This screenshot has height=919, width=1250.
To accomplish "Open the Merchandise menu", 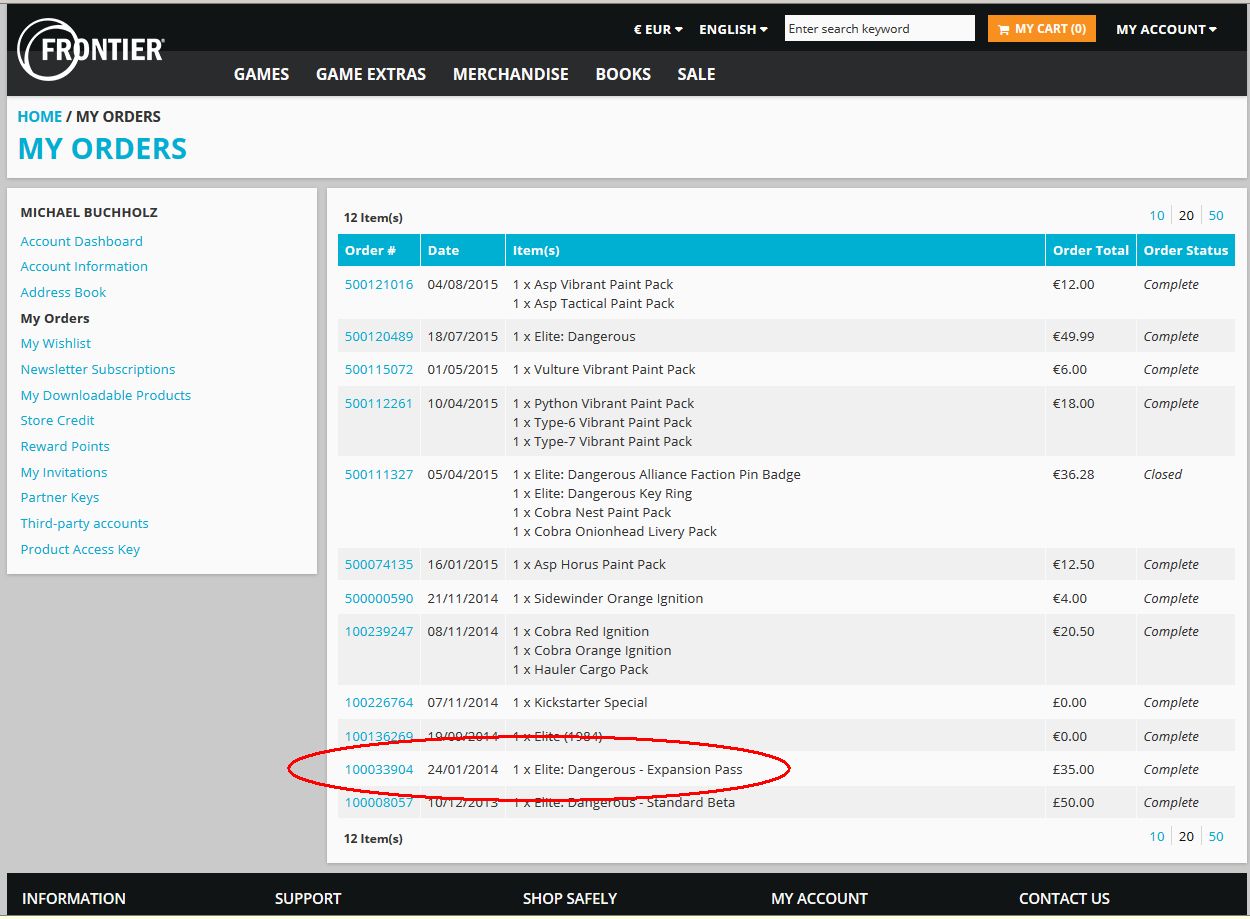I will click(x=510, y=74).
